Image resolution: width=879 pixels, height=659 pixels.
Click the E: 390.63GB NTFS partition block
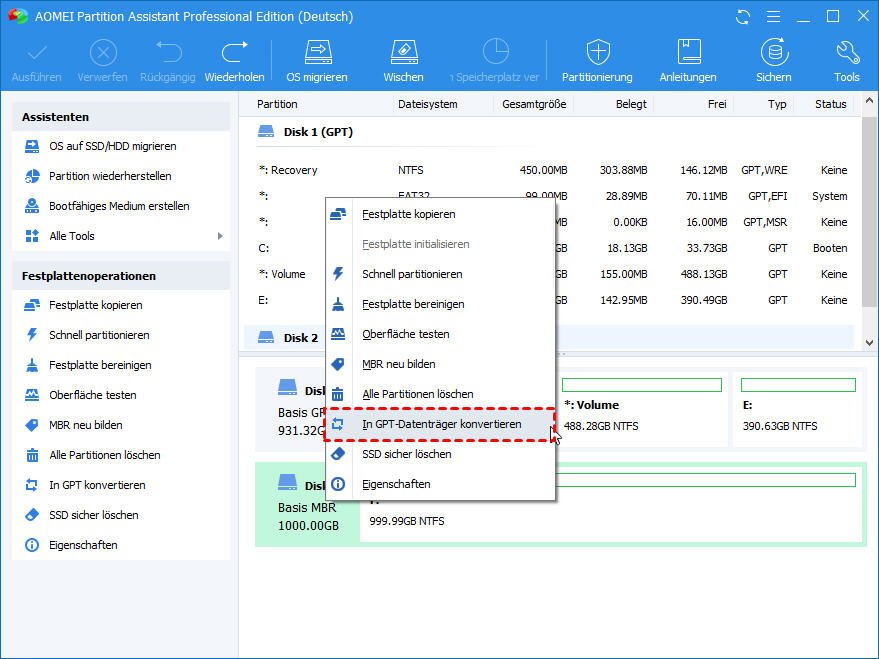tap(798, 410)
